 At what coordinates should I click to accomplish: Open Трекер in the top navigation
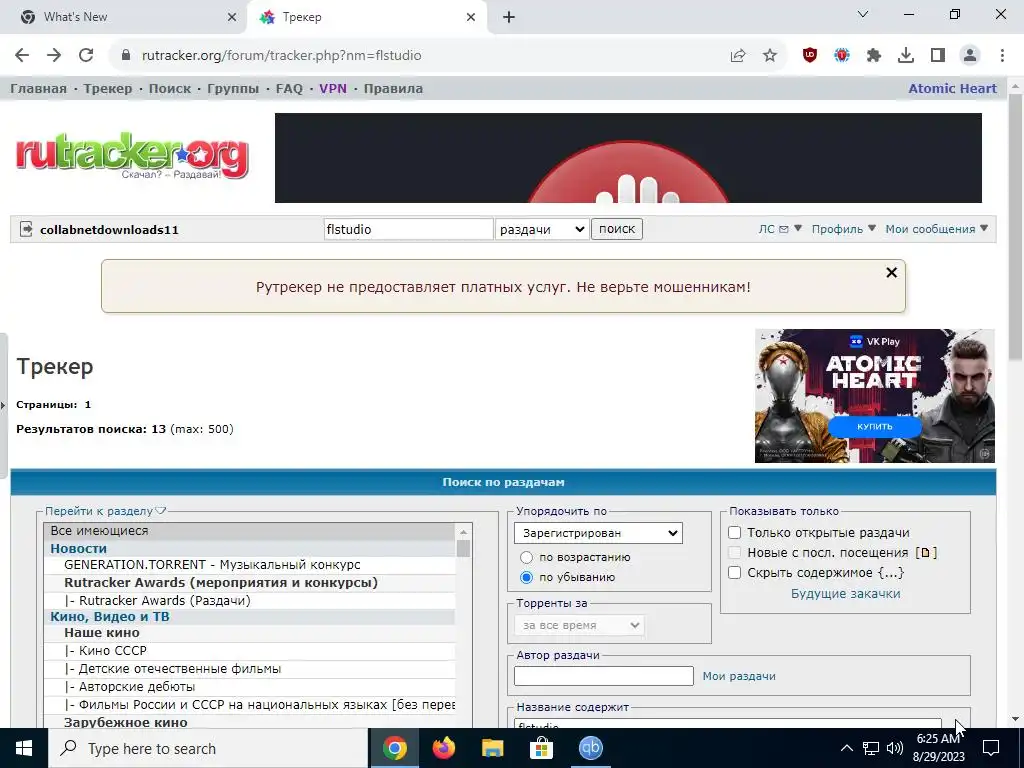[108, 88]
